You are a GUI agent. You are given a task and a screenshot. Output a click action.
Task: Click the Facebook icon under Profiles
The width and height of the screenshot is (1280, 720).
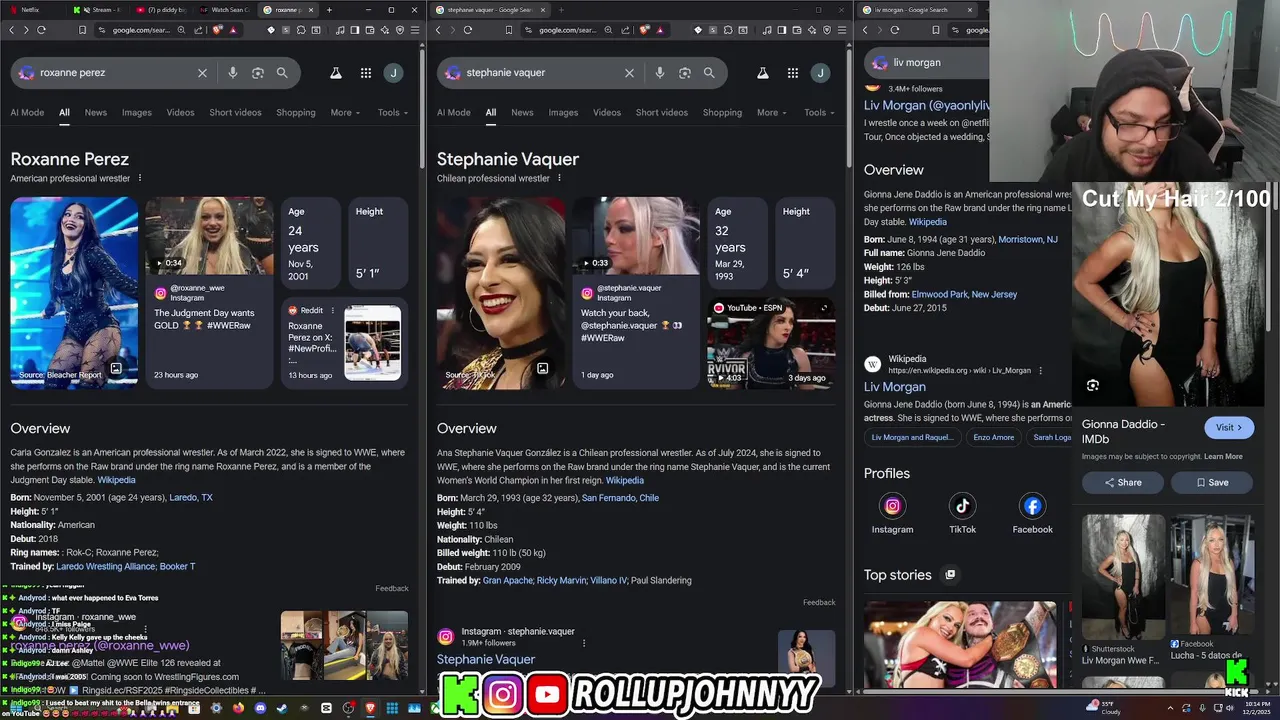click(x=1032, y=506)
